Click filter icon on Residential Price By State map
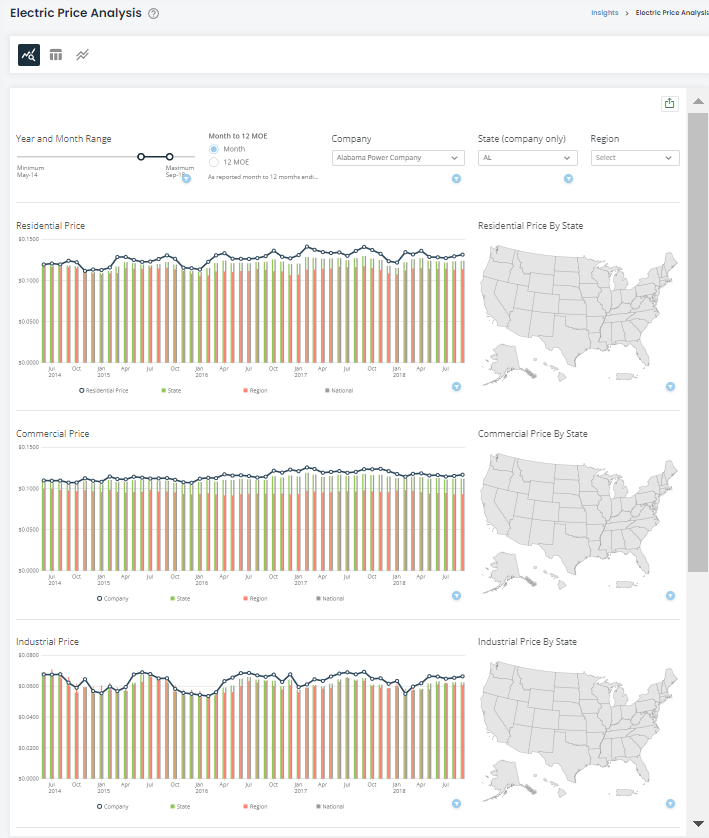The height and width of the screenshot is (838, 709). coord(671,386)
